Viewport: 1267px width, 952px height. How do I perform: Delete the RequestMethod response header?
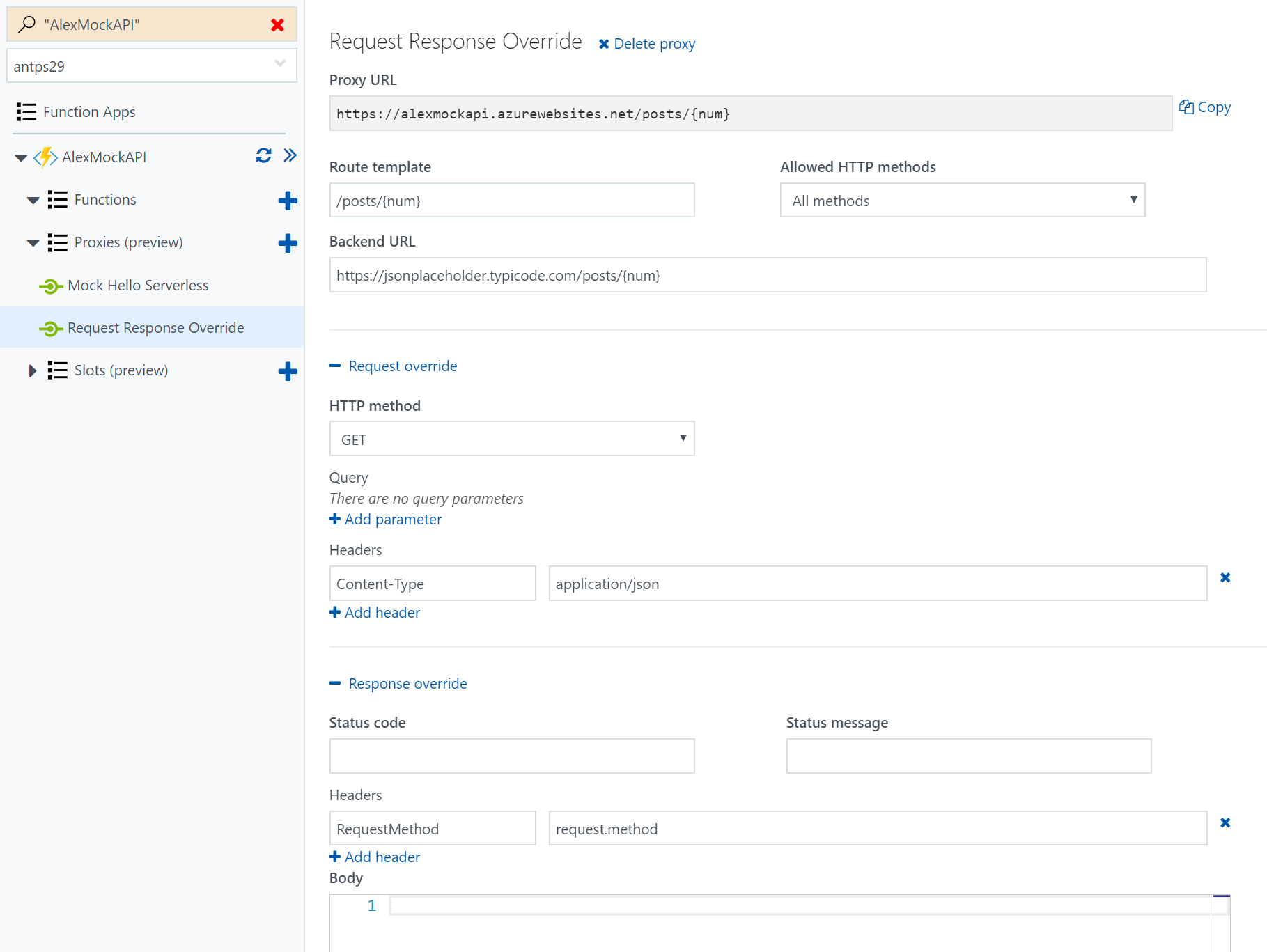pyautogui.click(x=1225, y=823)
